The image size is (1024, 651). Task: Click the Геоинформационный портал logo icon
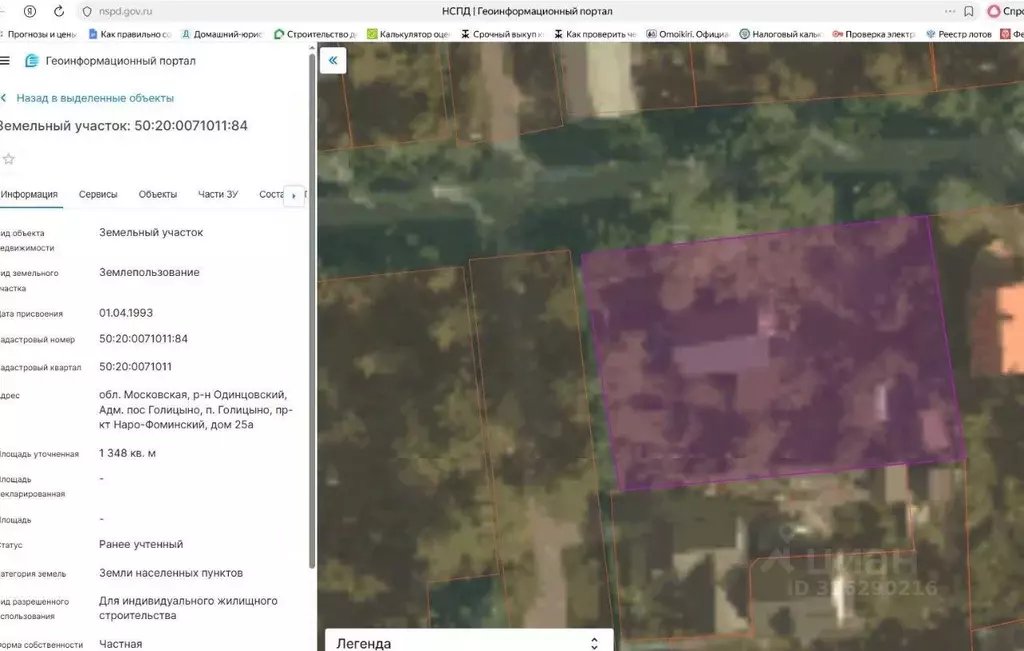tap(32, 61)
